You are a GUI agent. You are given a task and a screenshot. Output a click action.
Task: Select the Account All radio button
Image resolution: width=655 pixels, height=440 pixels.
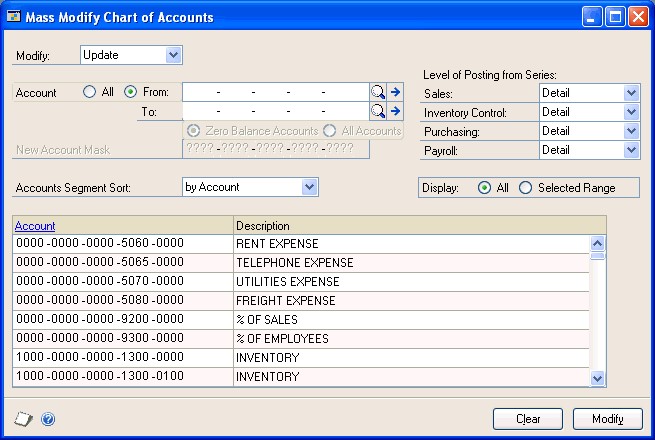[89, 92]
